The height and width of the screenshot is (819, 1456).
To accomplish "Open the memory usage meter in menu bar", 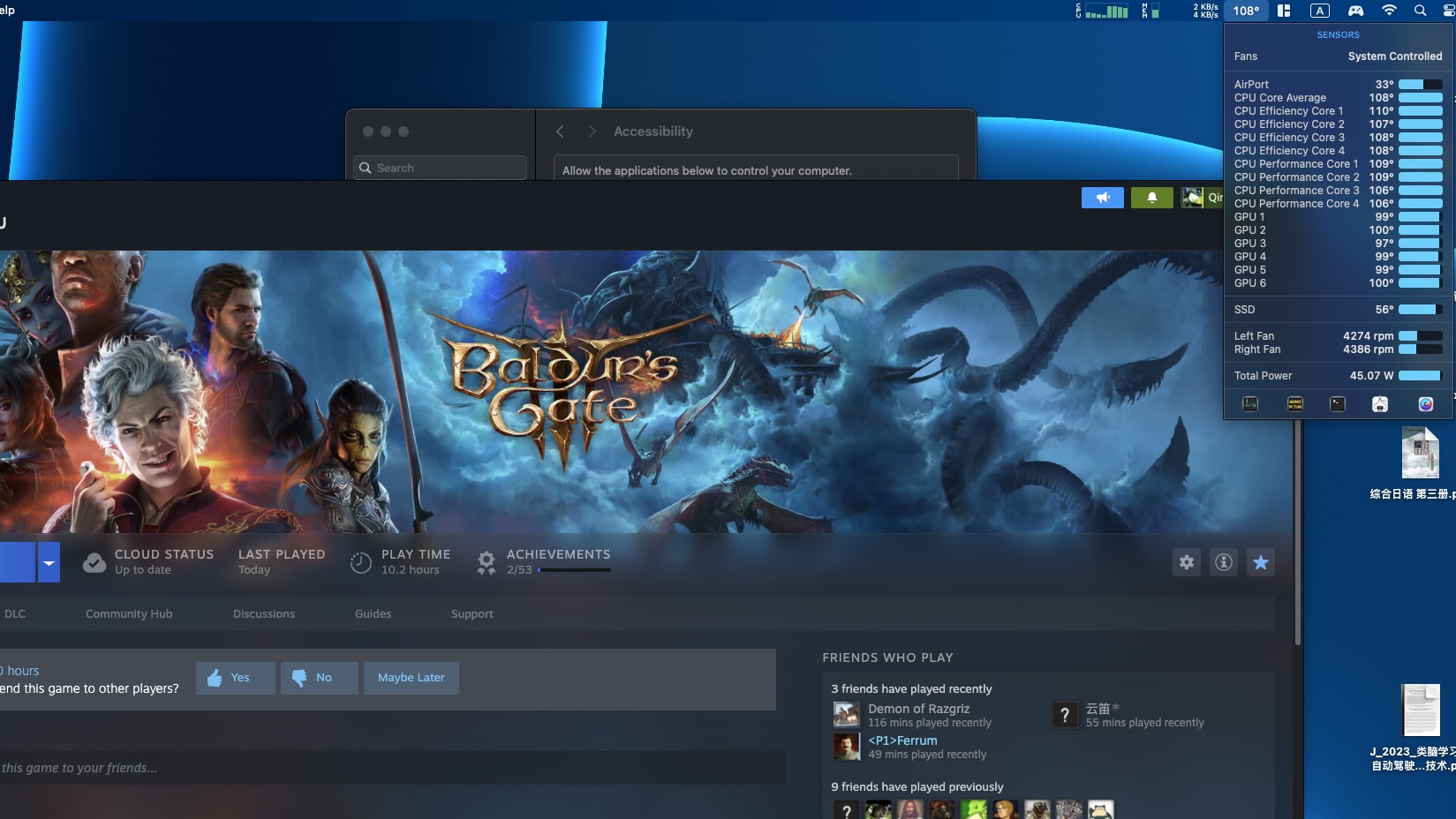I will 1150,11.
